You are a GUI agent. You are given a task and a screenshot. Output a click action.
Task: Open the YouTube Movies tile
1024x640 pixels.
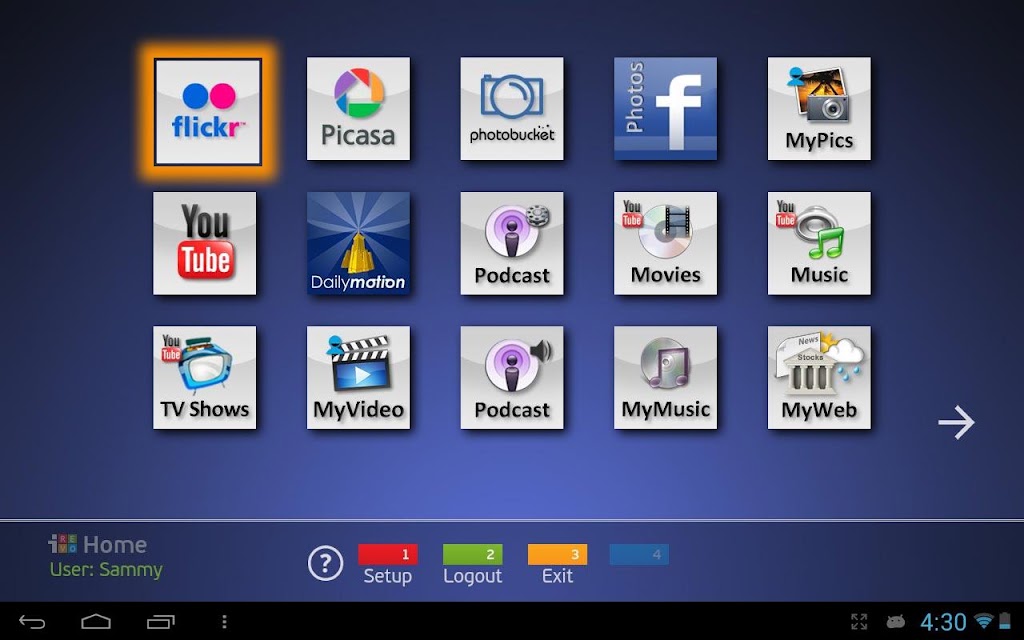(x=665, y=243)
